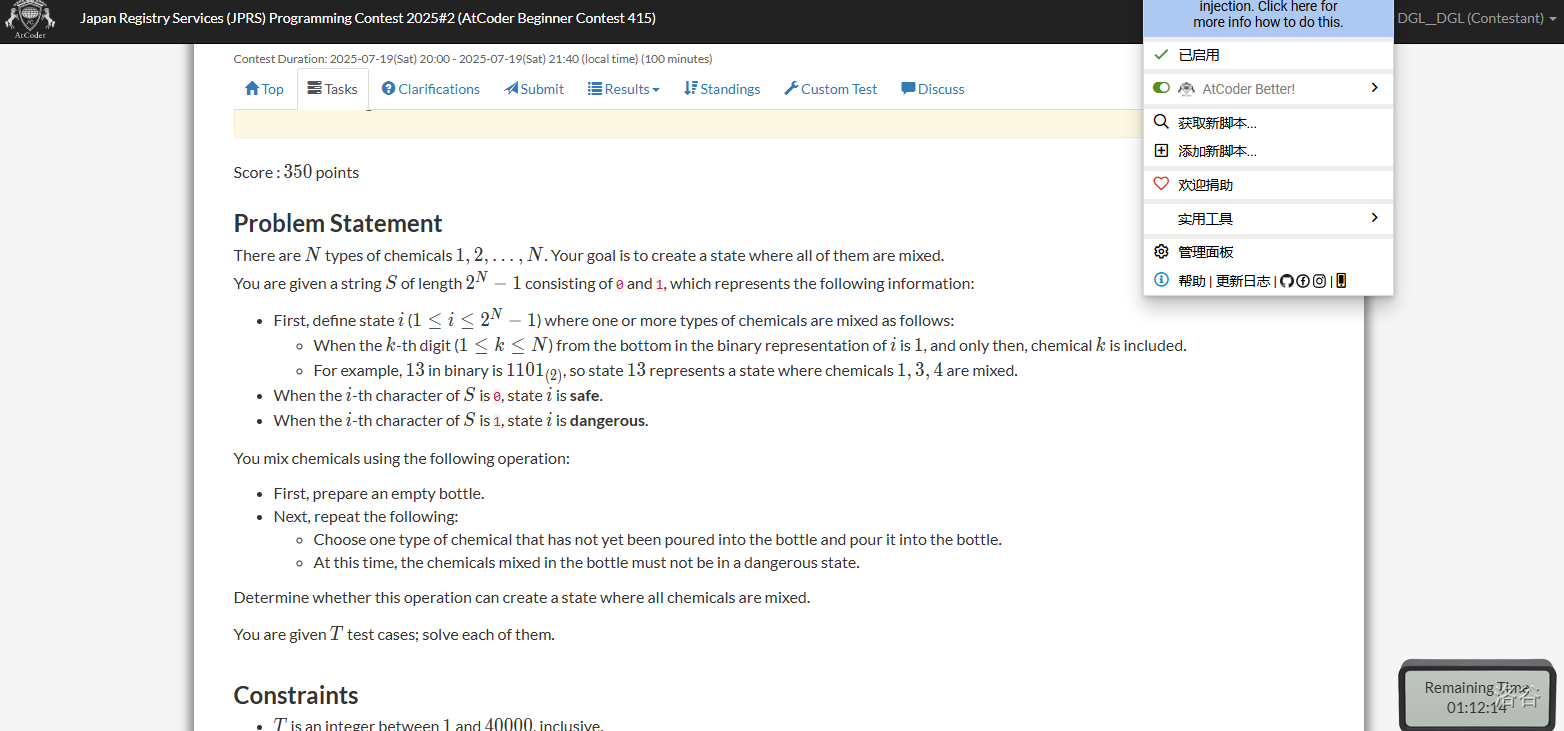This screenshot has height=731, width=1564.
Task: Open the DGL__DGL (Contestant) user dropdown
Action: point(1476,18)
